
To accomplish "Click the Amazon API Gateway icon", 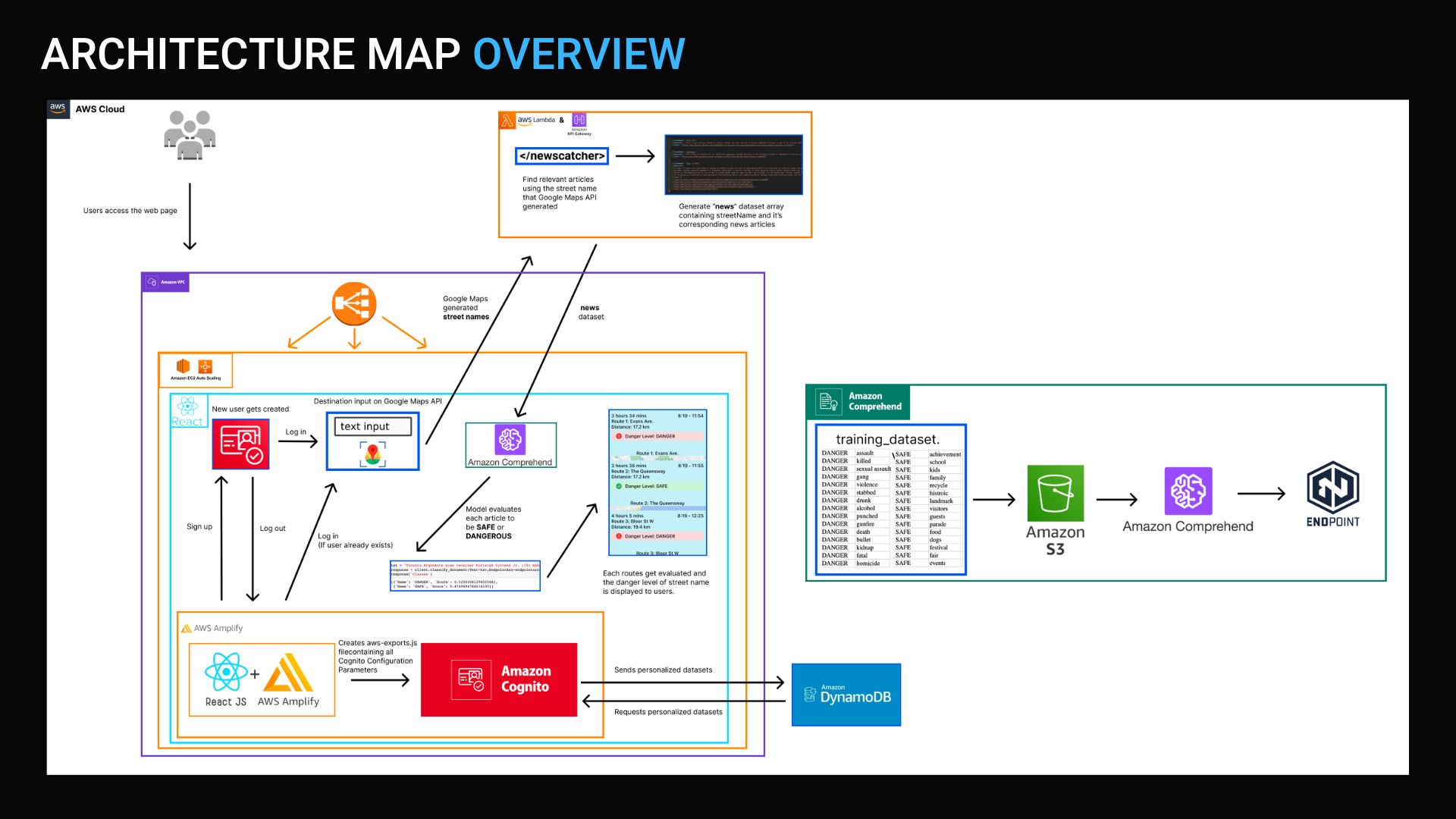I will point(579,121).
